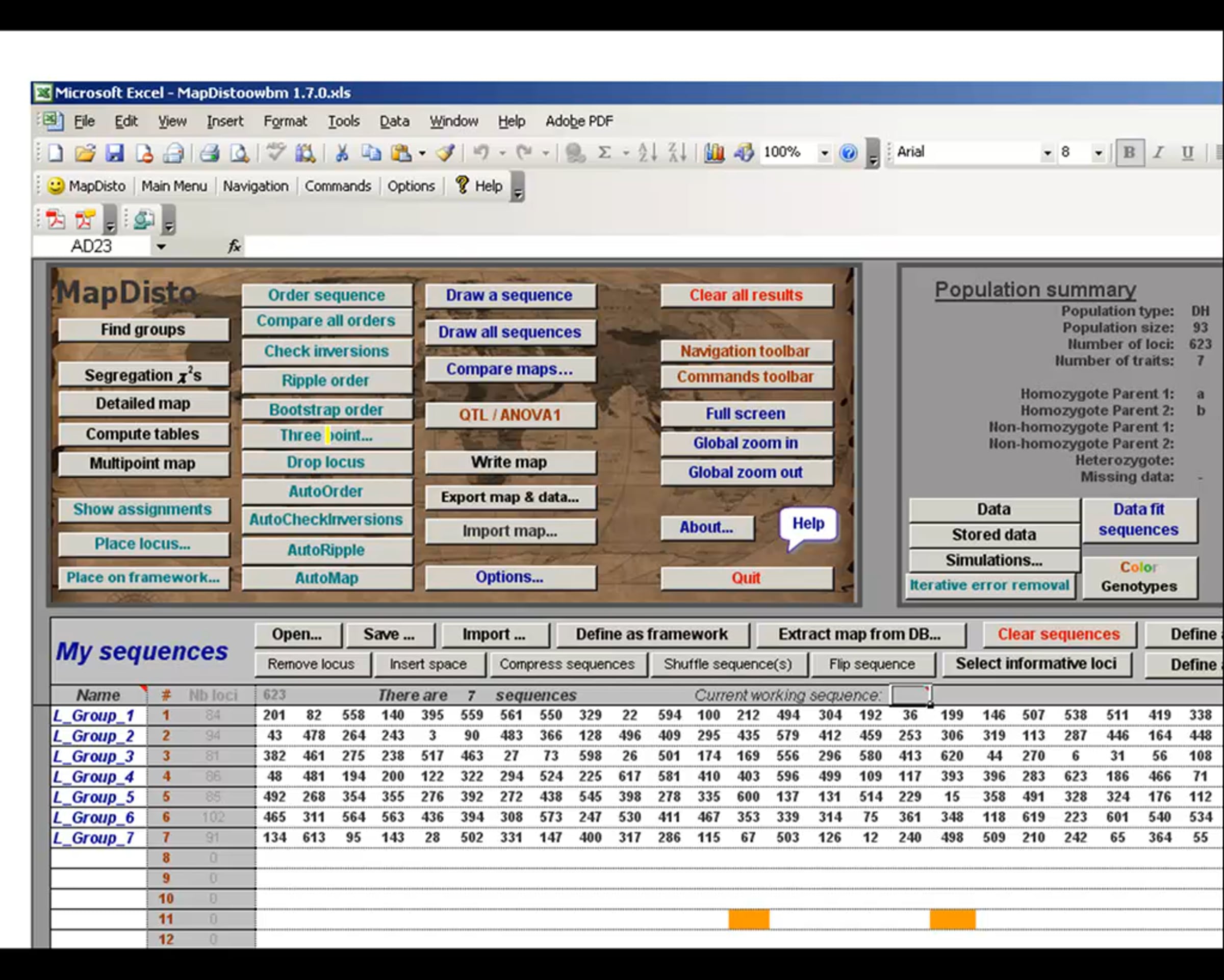Click the Define as framework button
This screenshot has height=980, width=1224.
point(652,634)
